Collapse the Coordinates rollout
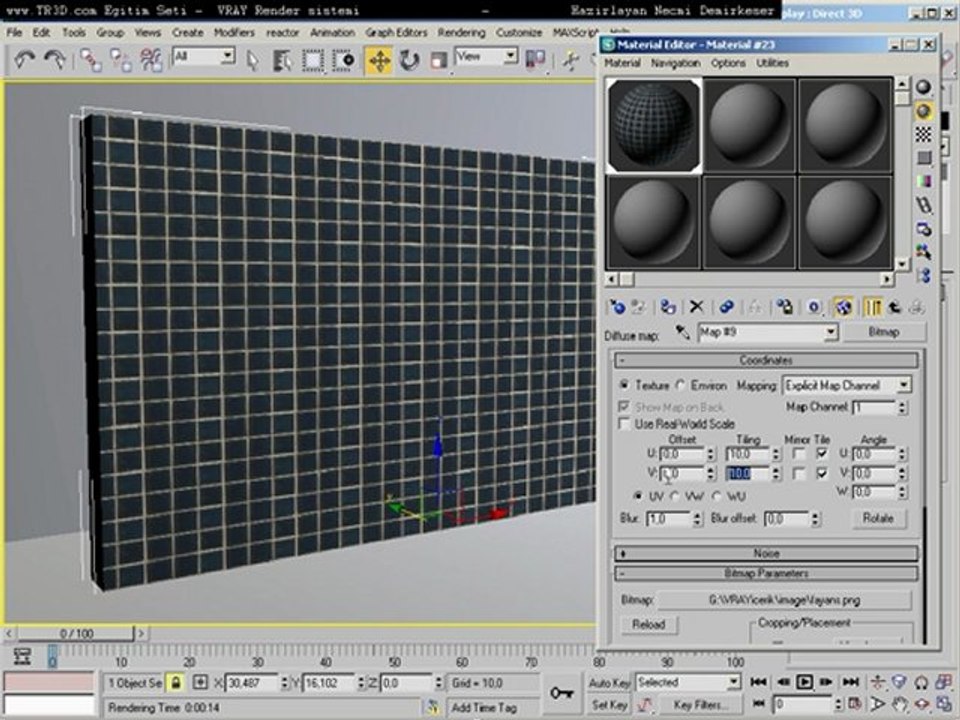 (x=766, y=360)
